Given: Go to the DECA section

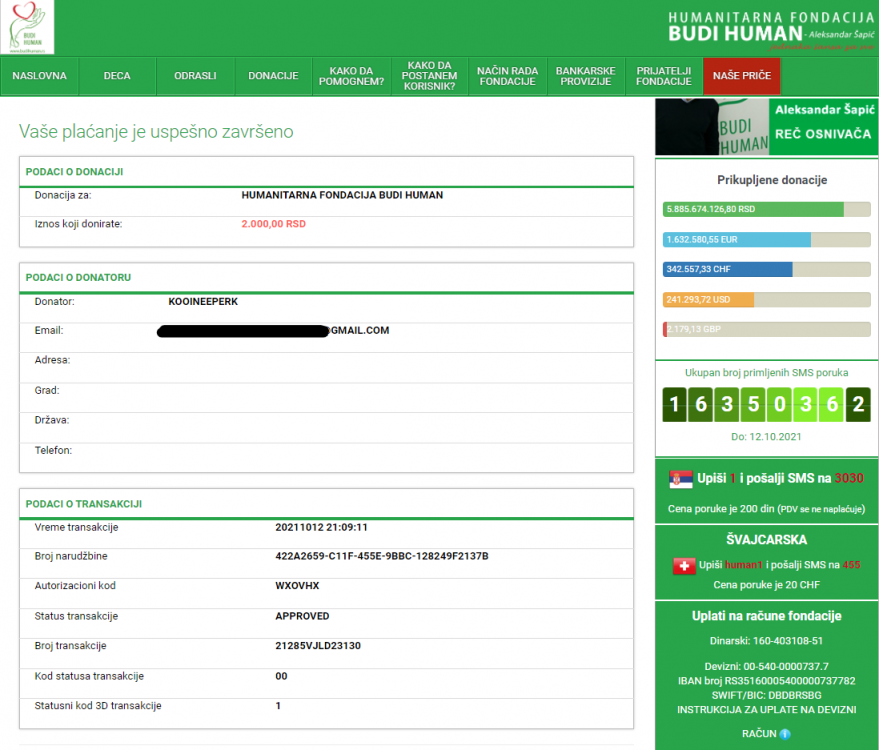Looking at the screenshot, I should (x=117, y=76).
